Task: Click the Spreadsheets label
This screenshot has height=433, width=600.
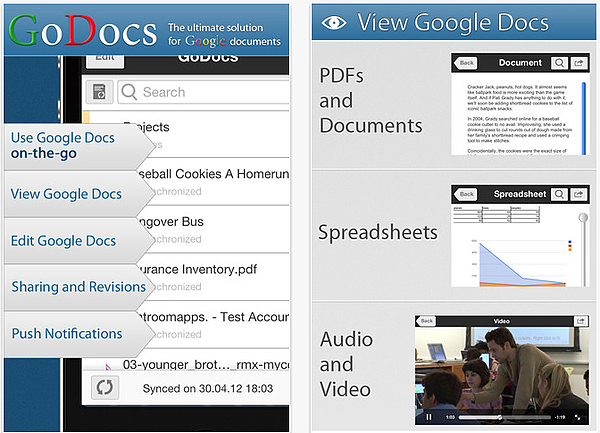Action: click(x=378, y=232)
